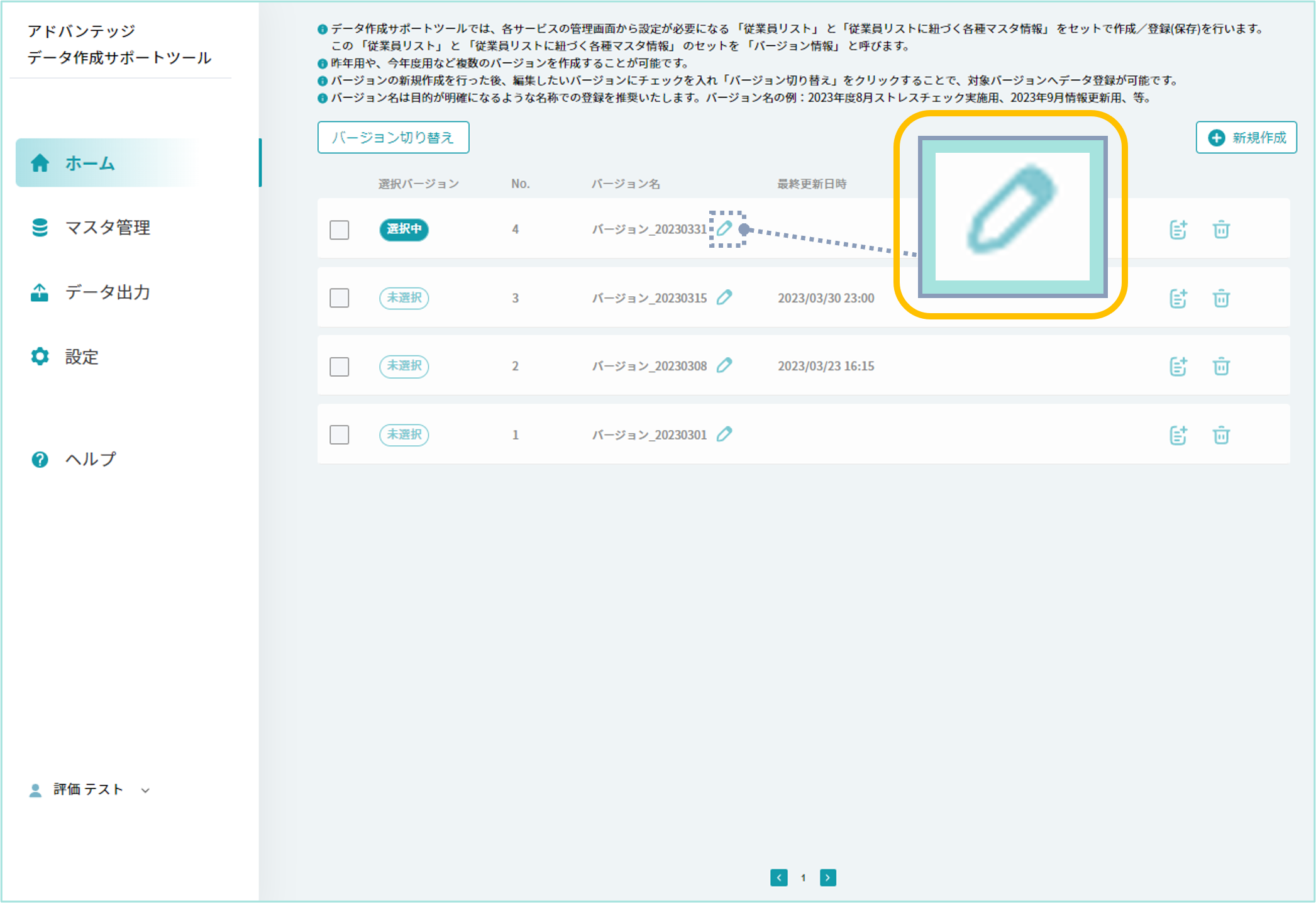Click the バージョン切り替え button
Image resolution: width=1316 pixels, height=903 pixels.
(x=393, y=137)
